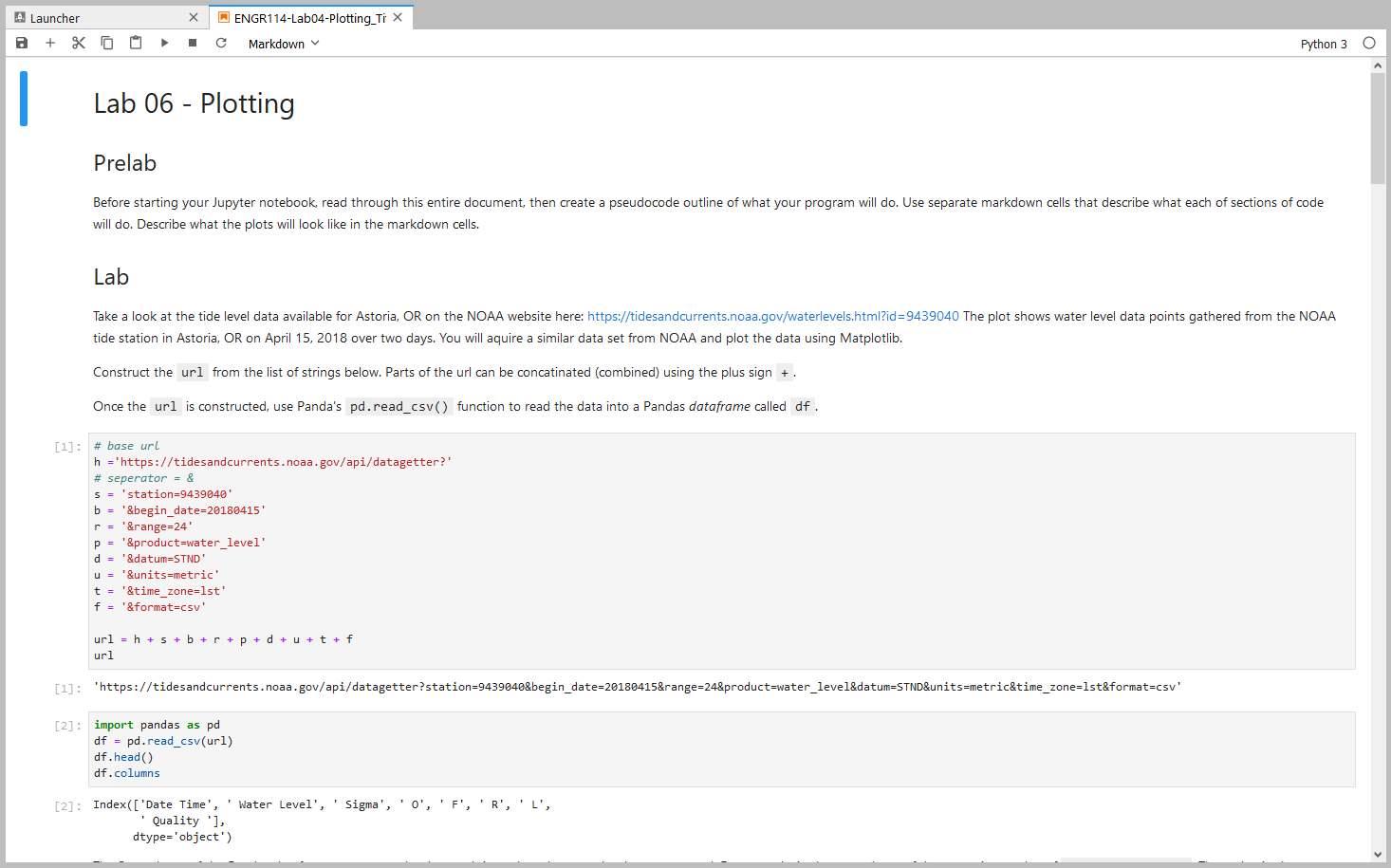This screenshot has height=868, width=1391.
Task: Click the vertical scrollbar thumb
Action: pos(1378,128)
